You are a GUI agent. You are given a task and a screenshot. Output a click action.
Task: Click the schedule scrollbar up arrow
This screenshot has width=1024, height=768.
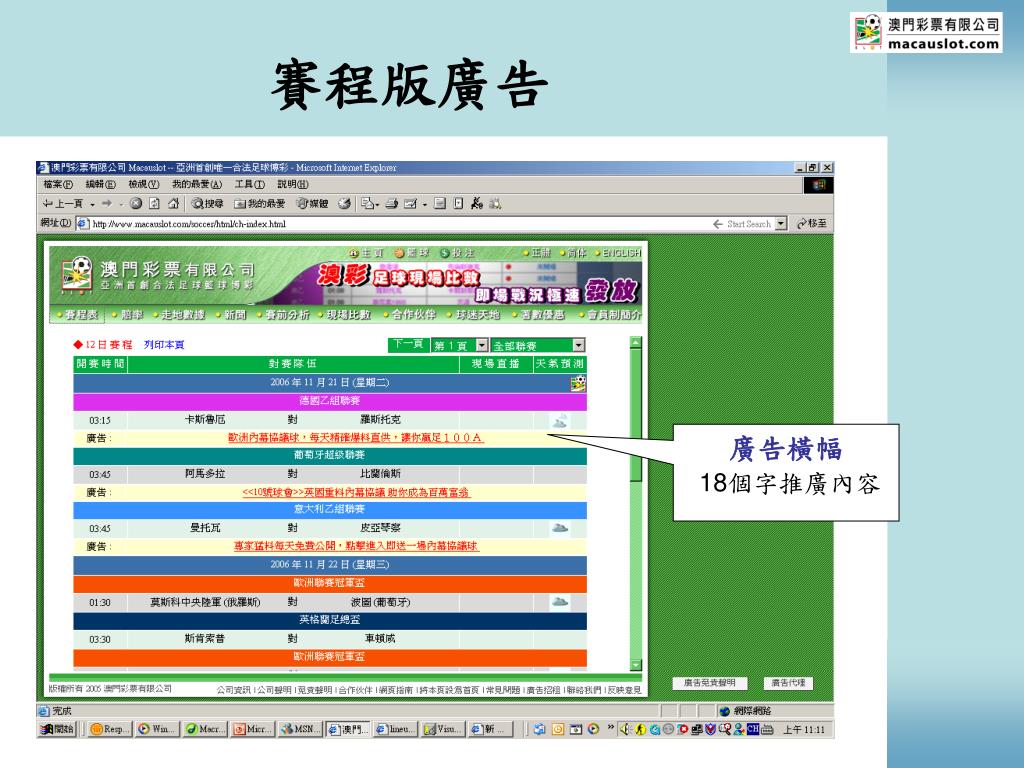[x=635, y=343]
